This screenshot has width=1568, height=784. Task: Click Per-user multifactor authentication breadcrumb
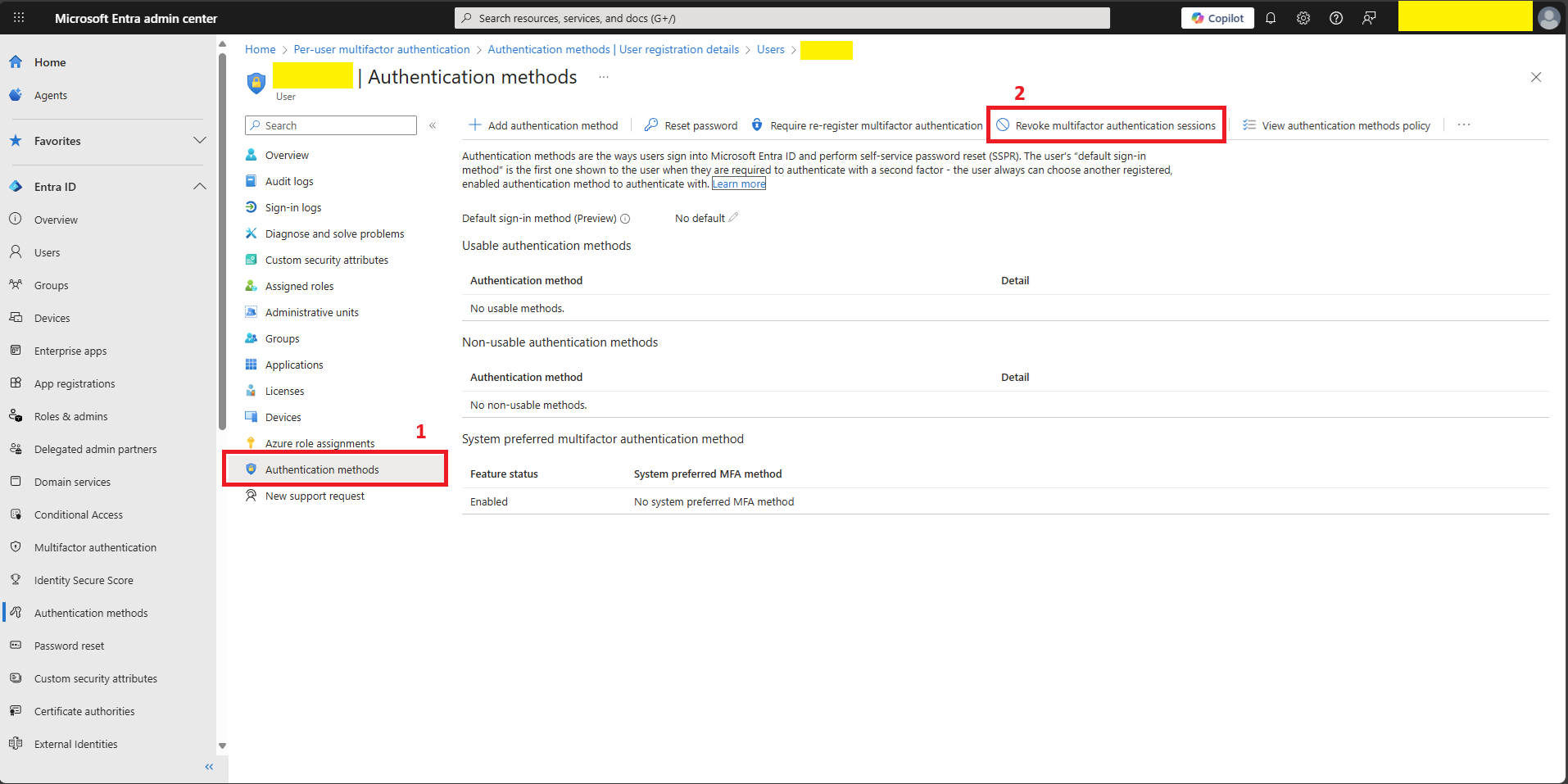(382, 49)
